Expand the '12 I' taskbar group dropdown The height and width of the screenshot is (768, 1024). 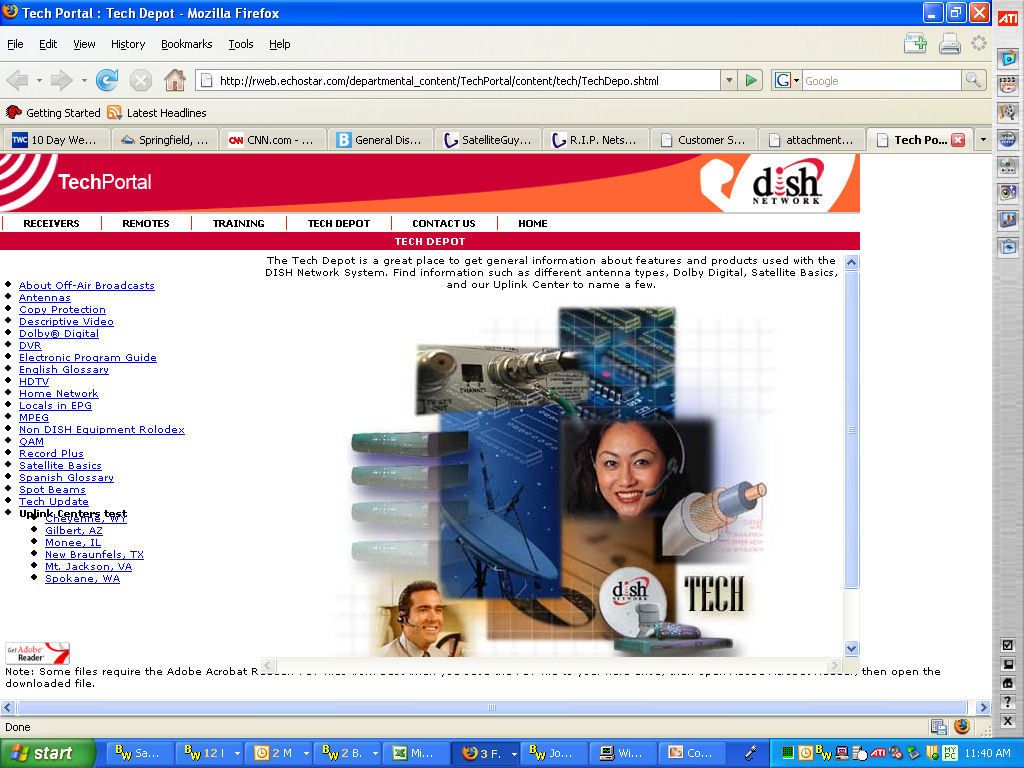[237, 753]
